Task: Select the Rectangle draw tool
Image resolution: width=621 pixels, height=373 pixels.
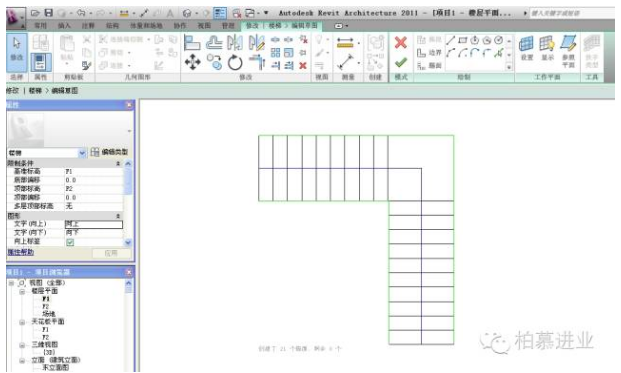Action: click(x=463, y=40)
